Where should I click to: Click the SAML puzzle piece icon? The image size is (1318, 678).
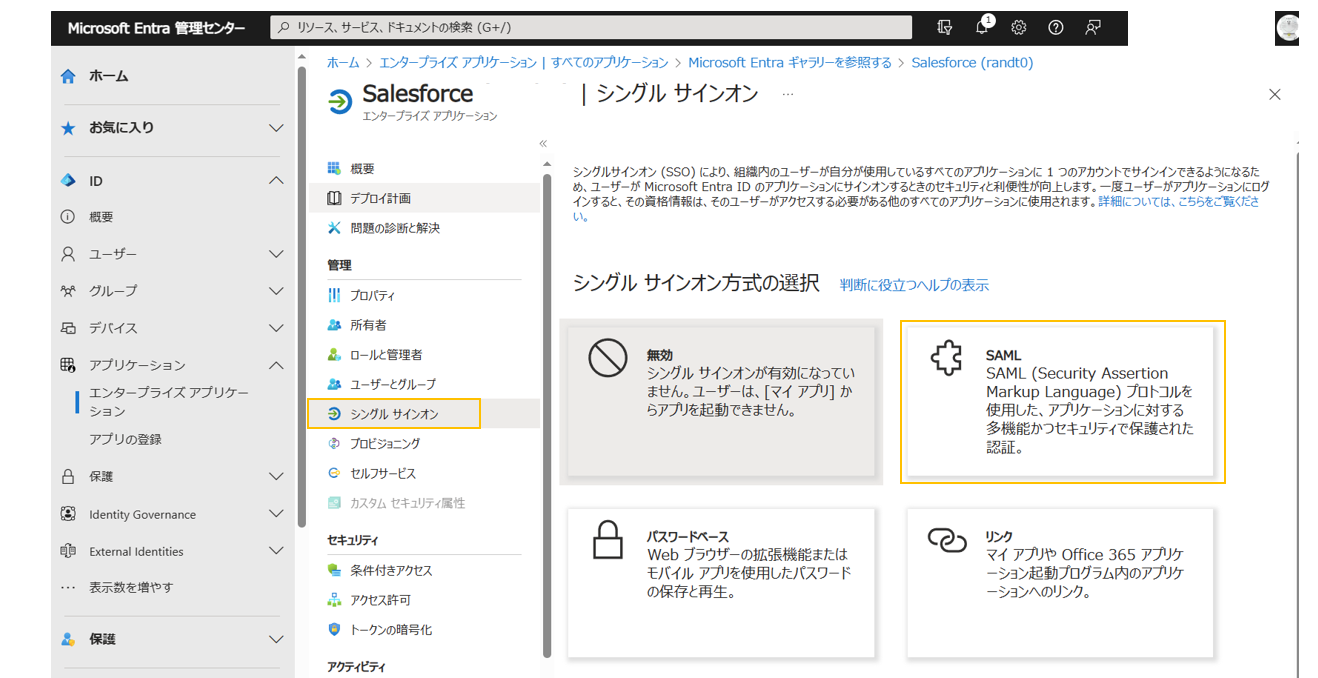(x=946, y=357)
